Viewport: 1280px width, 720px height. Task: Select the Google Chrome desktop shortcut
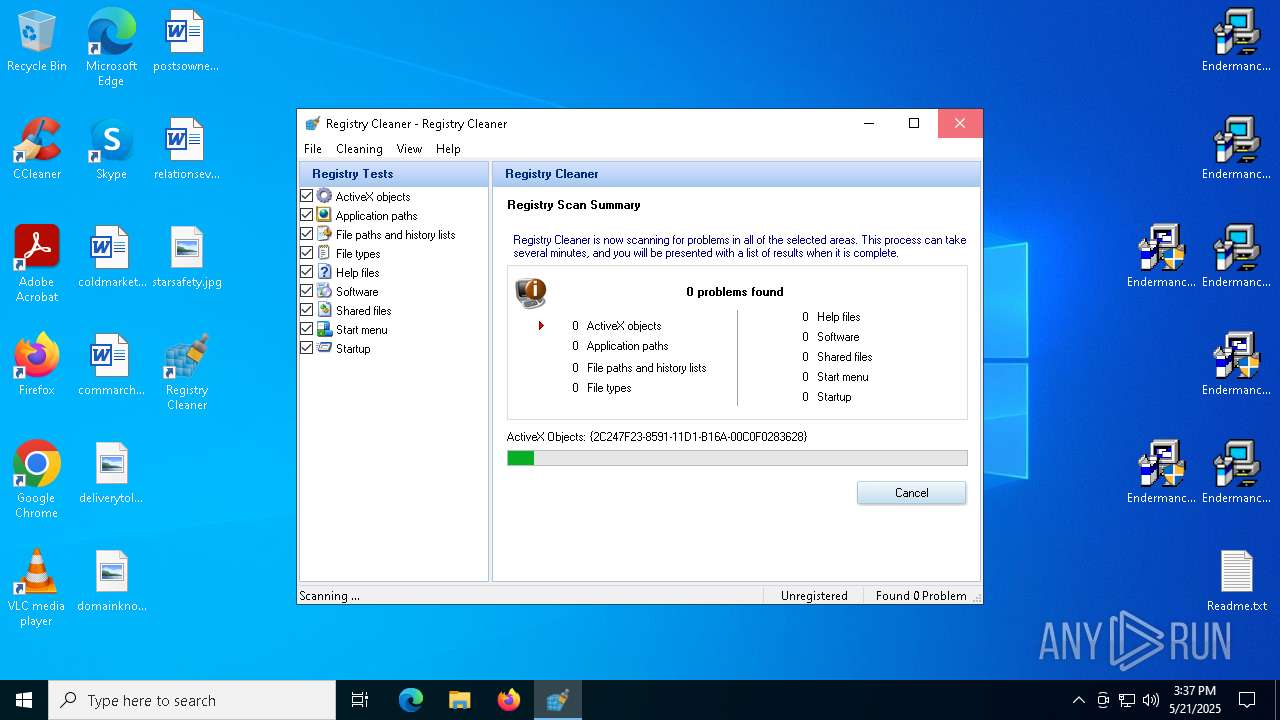point(37,480)
